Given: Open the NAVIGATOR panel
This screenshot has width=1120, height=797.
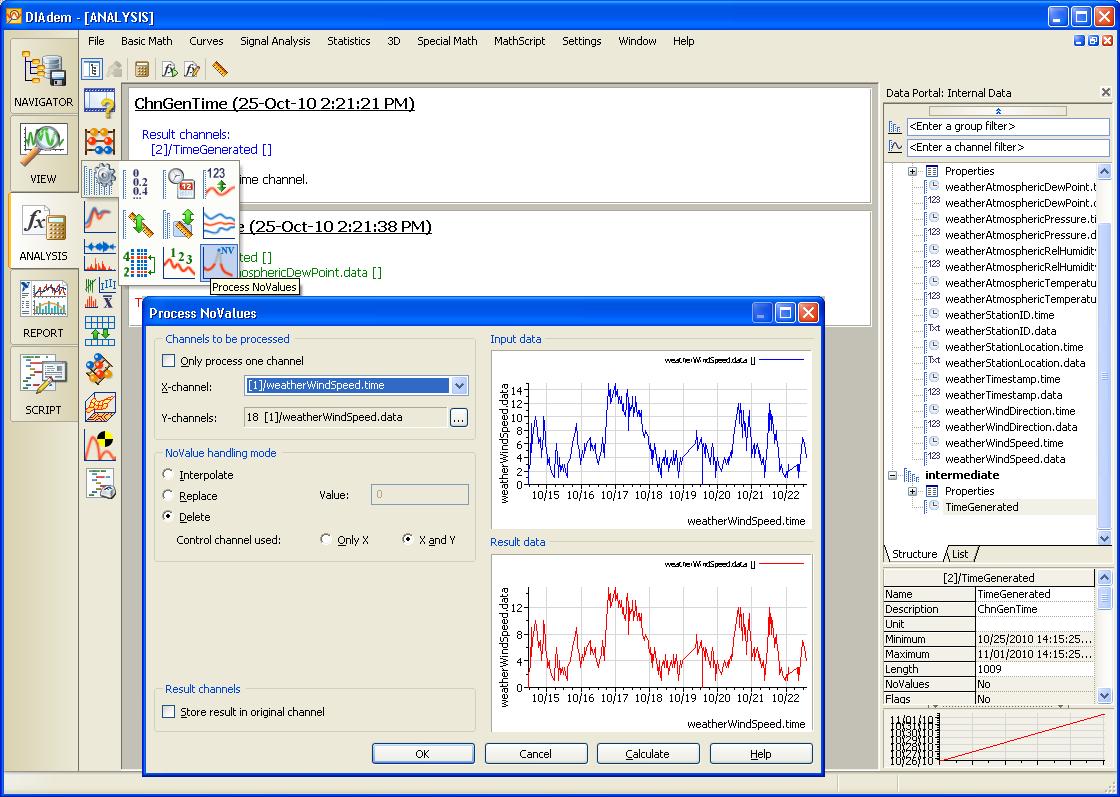Looking at the screenshot, I should (43, 76).
